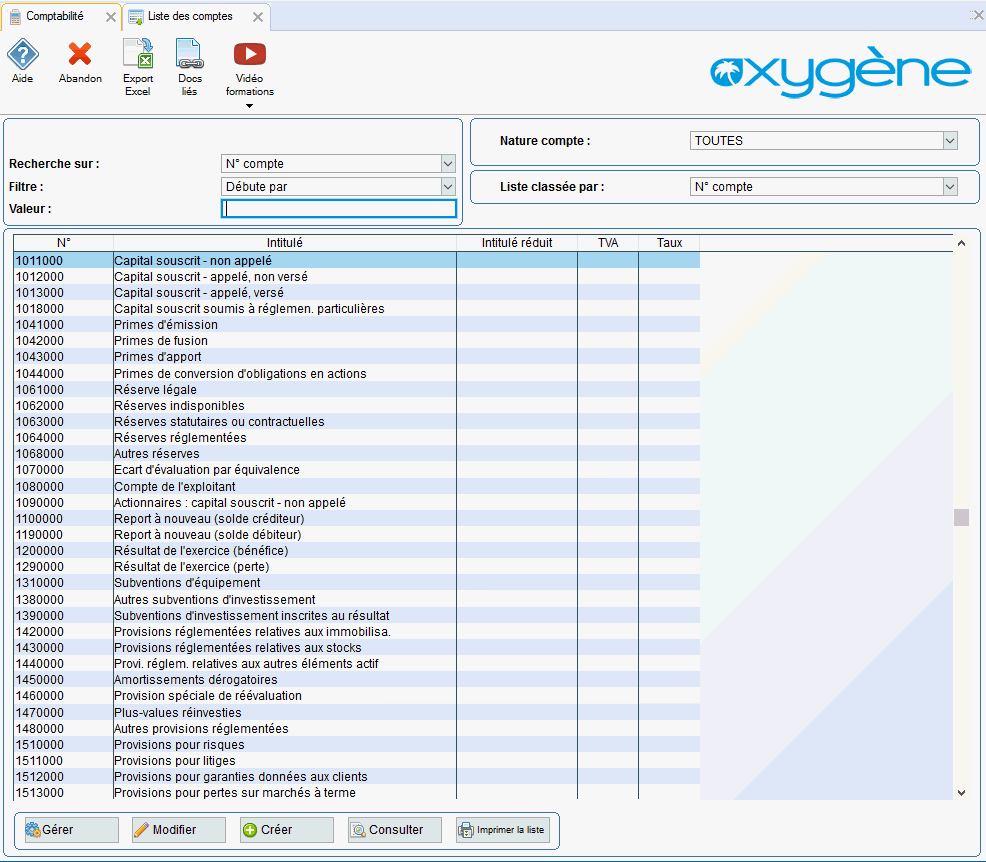Open the Filtre dropdown
Image resolution: width=986 pixels, height=862 pixels.
click(x=447, y=187)
